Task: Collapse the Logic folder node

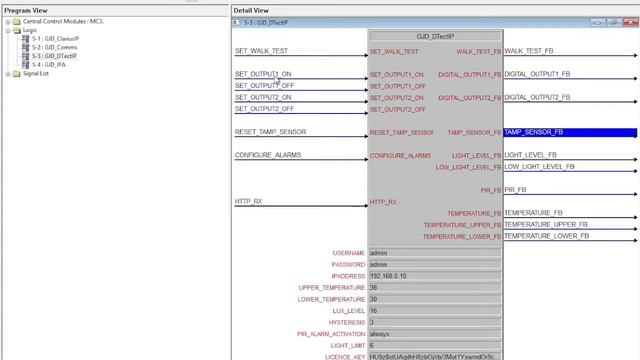Action: pyautogui.click(x=8, y=31)
